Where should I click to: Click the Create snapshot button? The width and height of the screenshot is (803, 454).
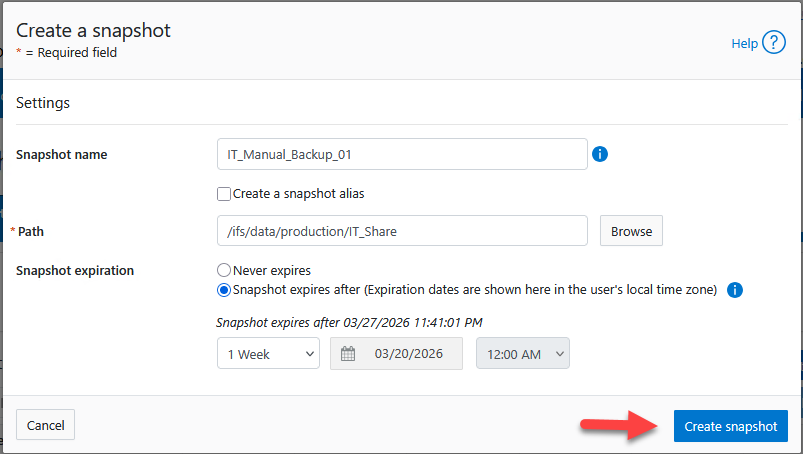[x=730, y=426]
